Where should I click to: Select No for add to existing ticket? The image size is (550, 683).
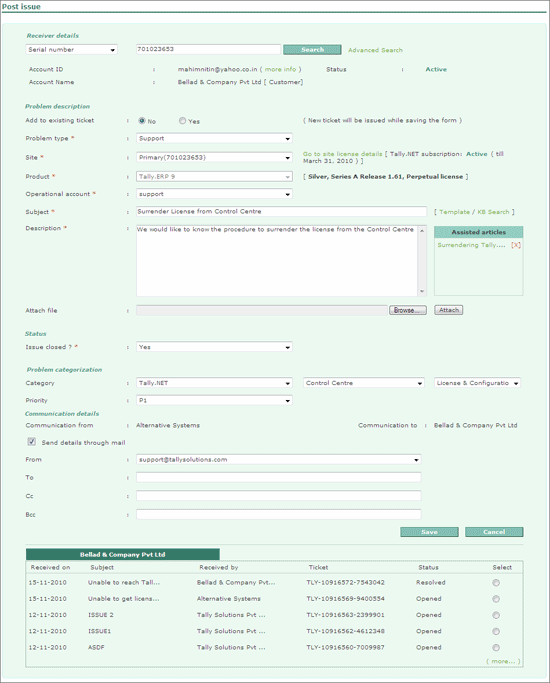[x=142, y=121]
